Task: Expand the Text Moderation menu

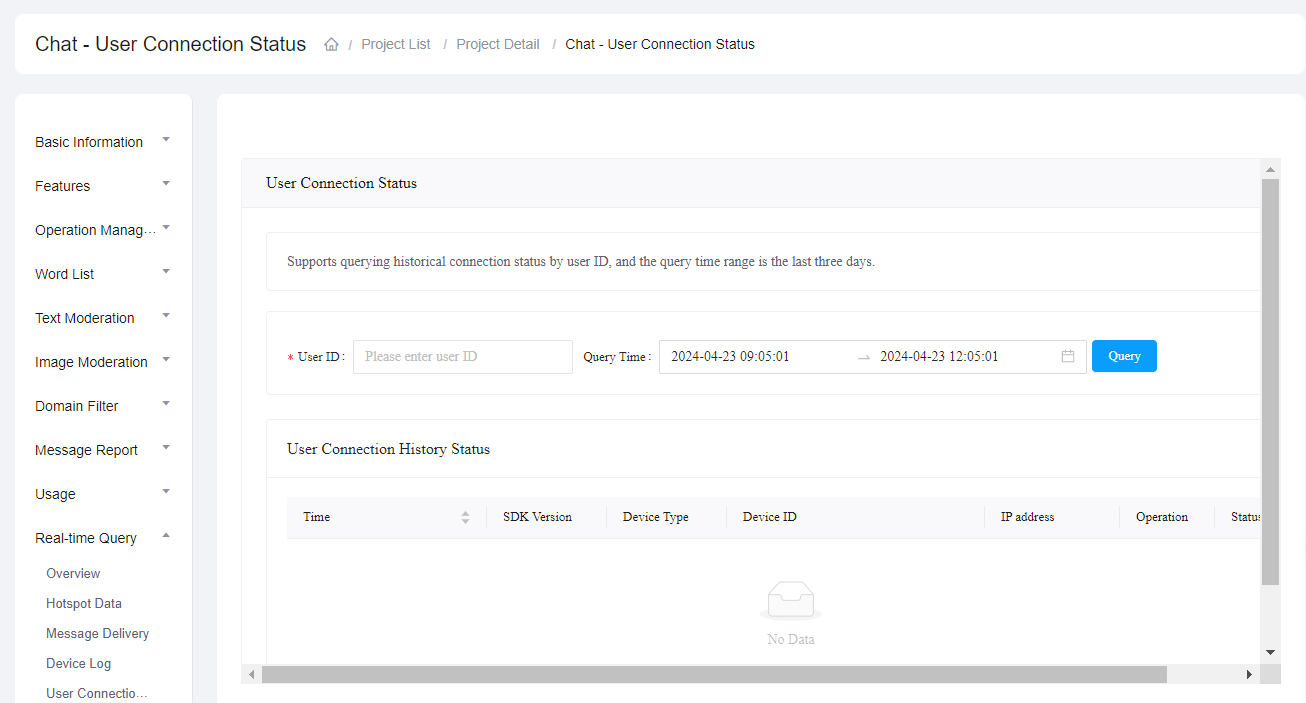Action: coord(103,318)
